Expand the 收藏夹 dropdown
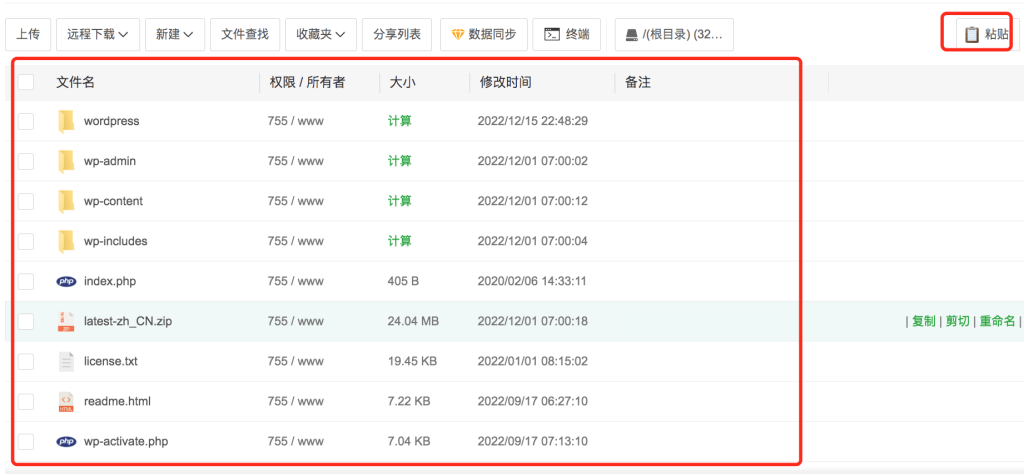1024x476 pixels. click(321, 35)
